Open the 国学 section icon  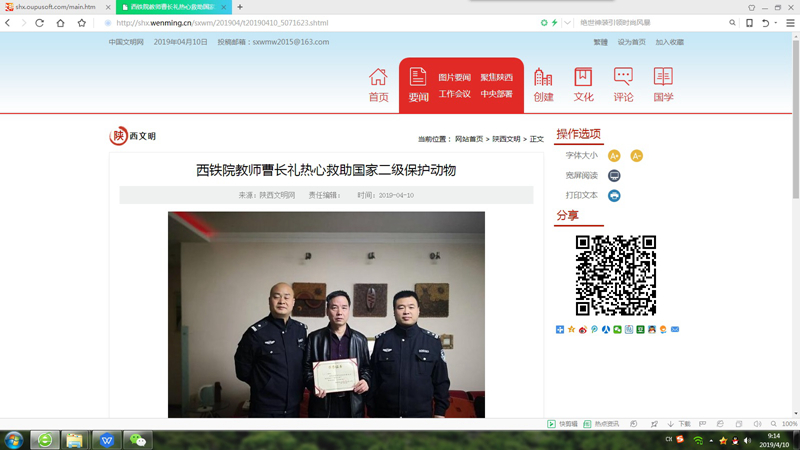click(663, 84)
